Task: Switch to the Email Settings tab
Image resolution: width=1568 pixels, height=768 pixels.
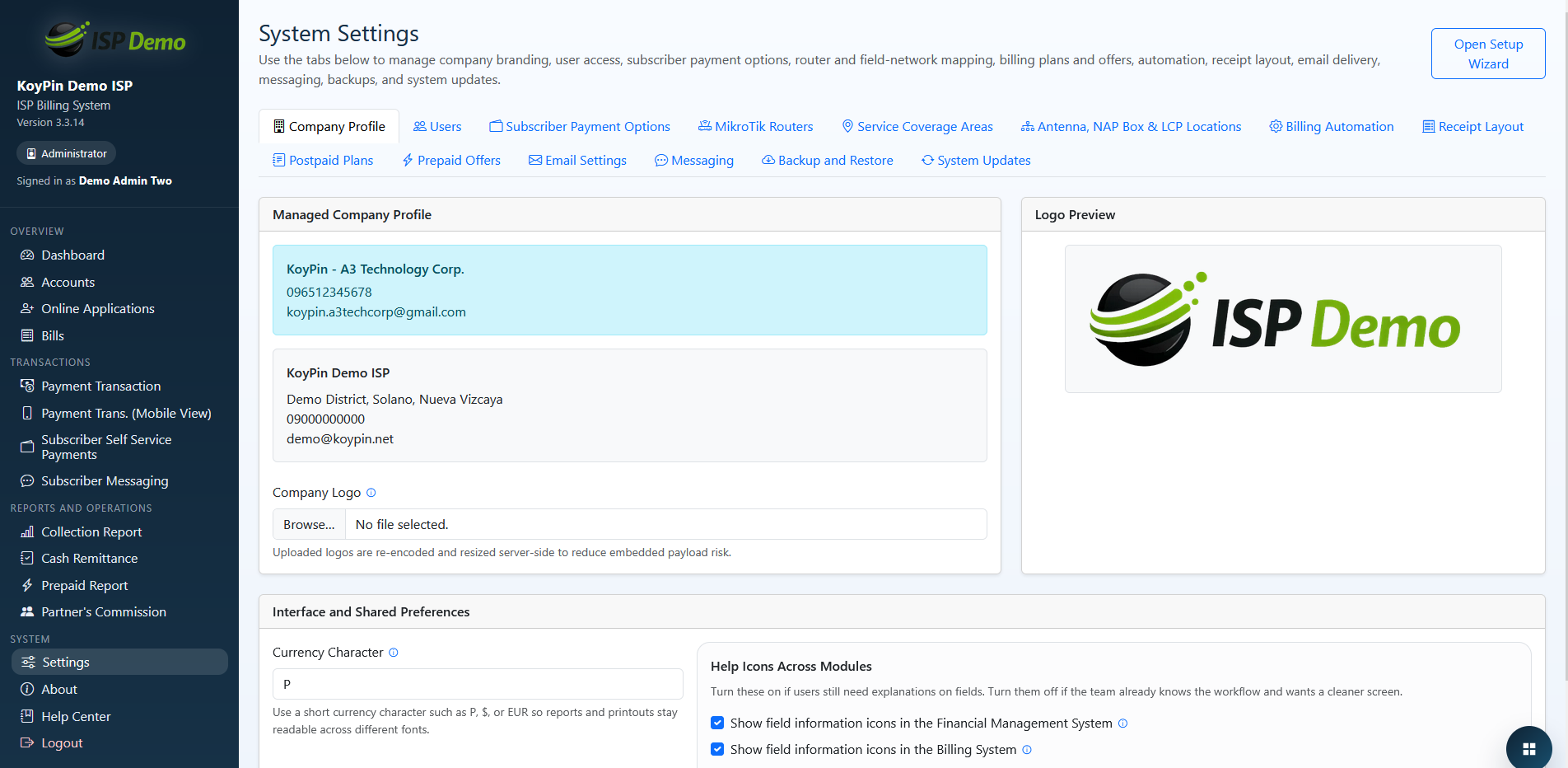Action: coord(577,160)
